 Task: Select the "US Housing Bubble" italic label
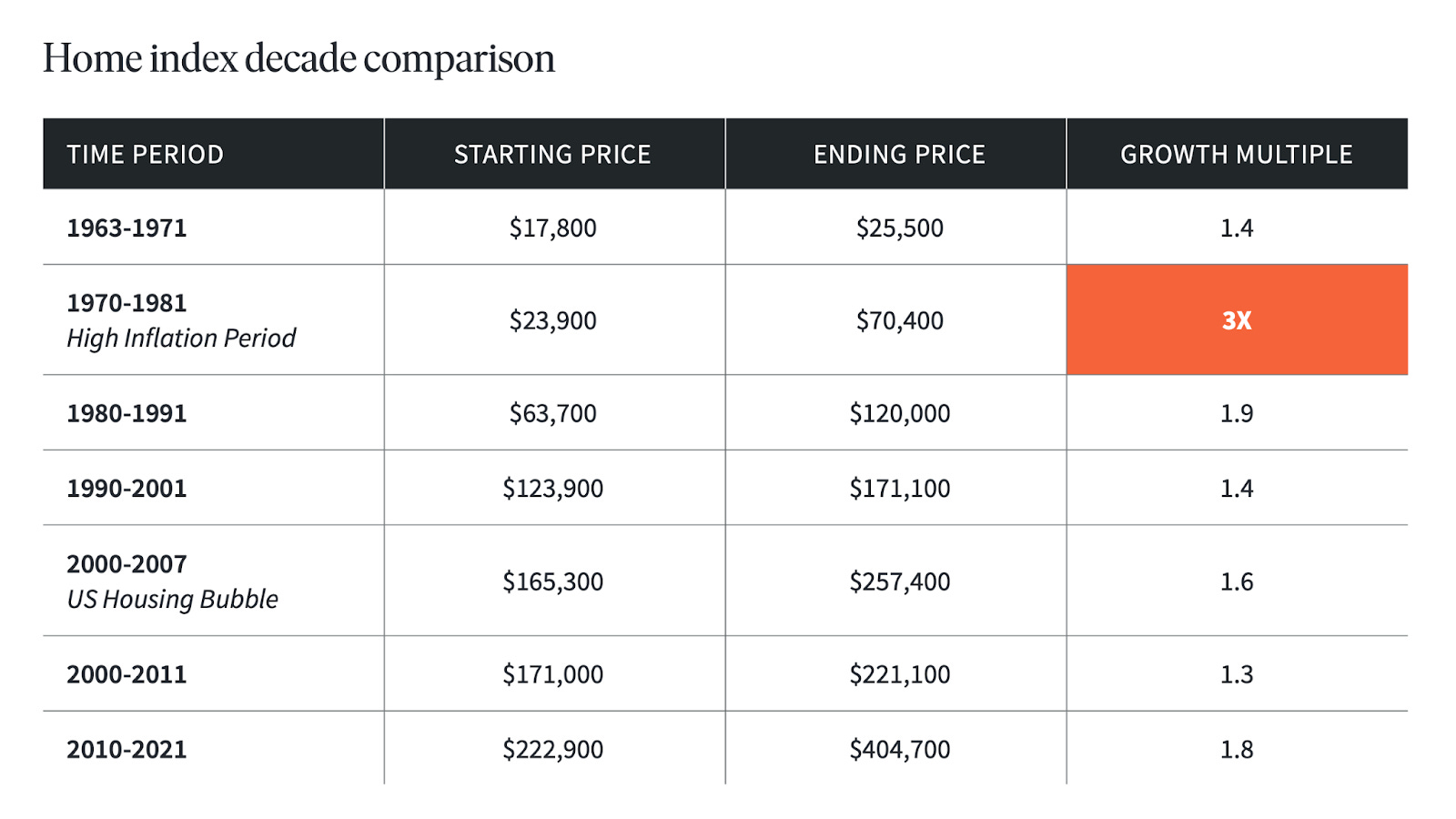point(172,600)
